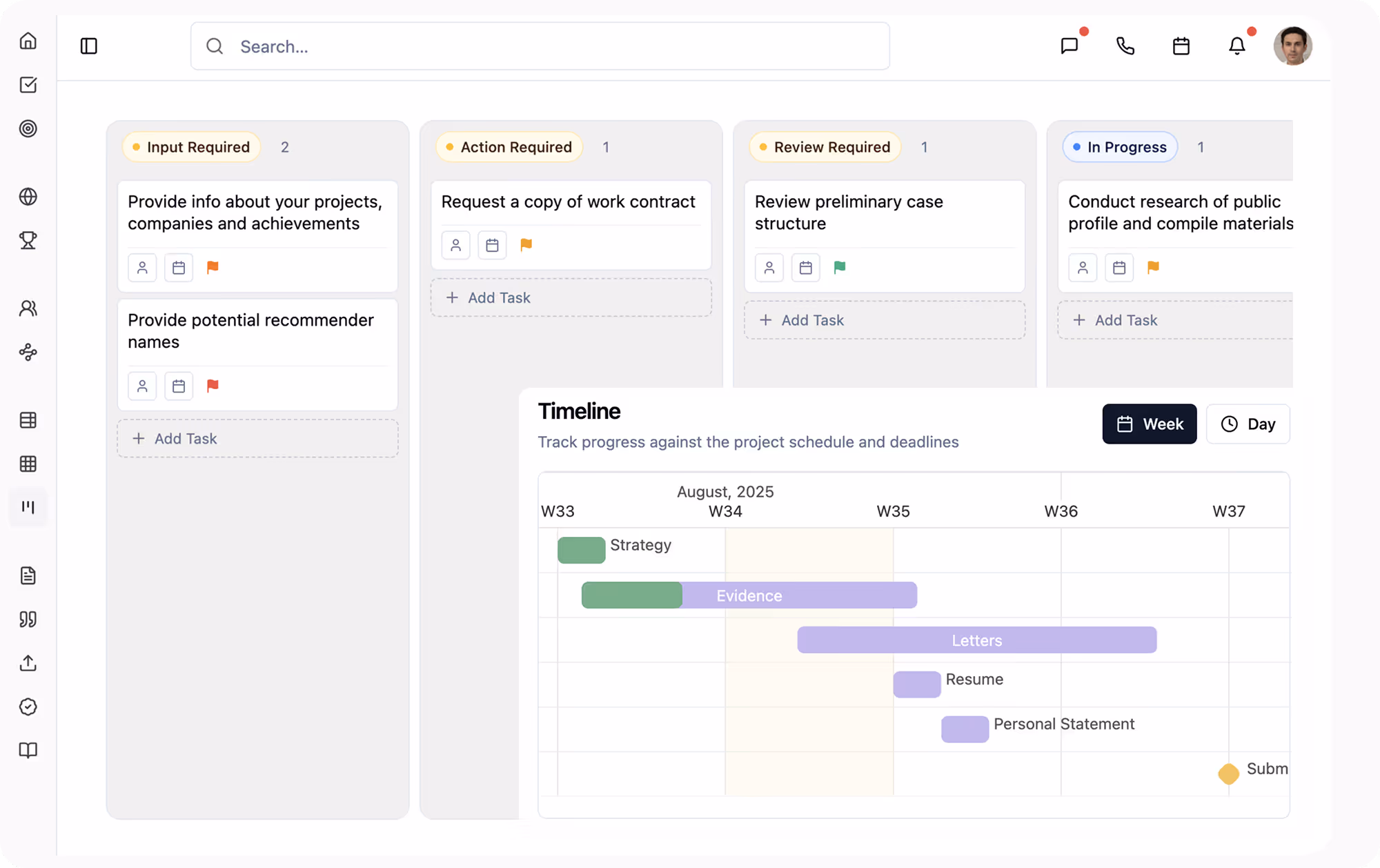Image resolution: width=1380 pixels, height=868 pixels.
Task: Click the upload icon in sidebar
Action: point(28,663)
